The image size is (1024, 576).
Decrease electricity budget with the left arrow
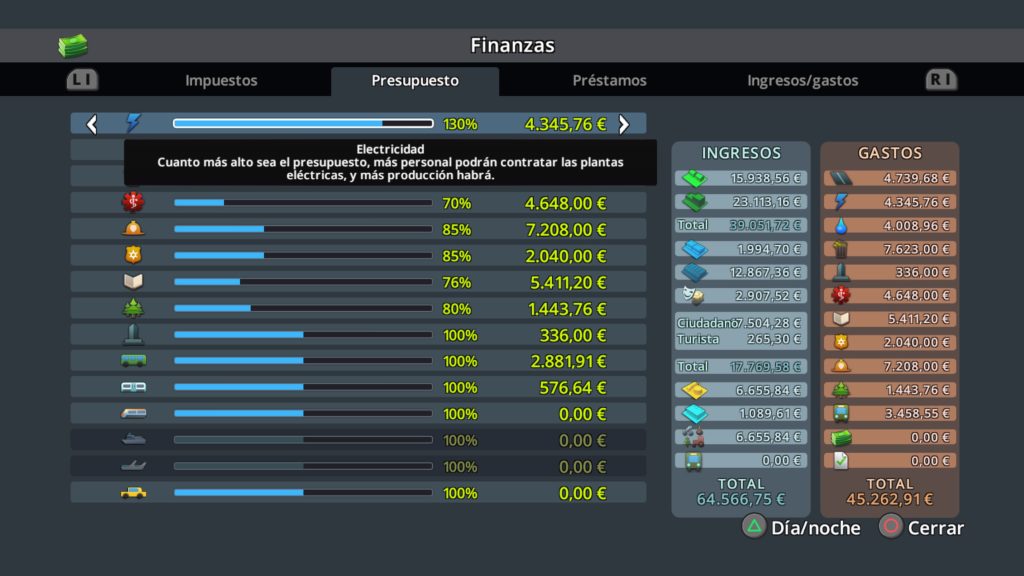[x=92, y=124]
